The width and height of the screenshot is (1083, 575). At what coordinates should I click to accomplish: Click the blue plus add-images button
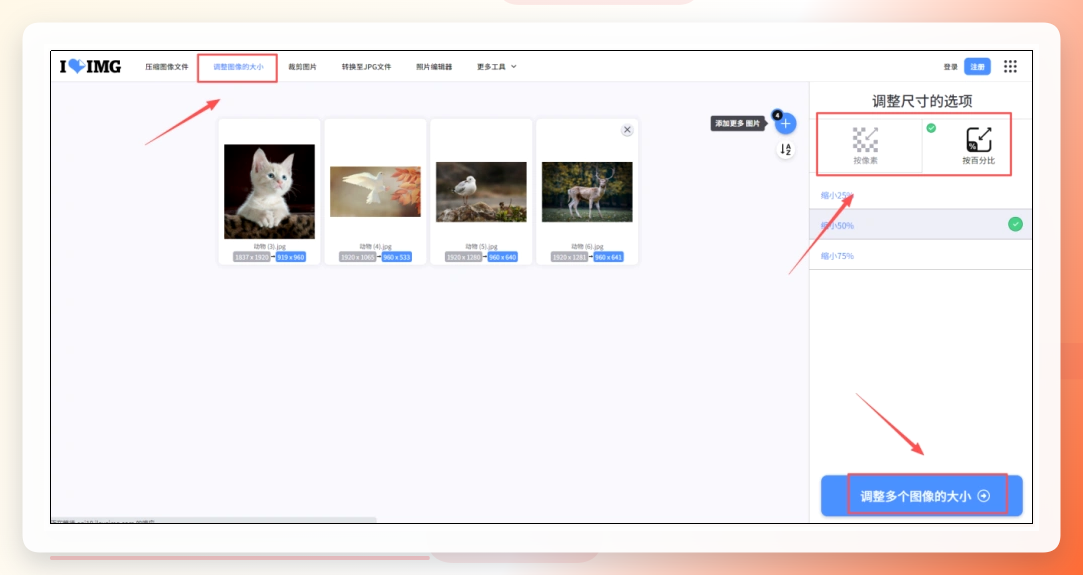click(x=785, y=124)
